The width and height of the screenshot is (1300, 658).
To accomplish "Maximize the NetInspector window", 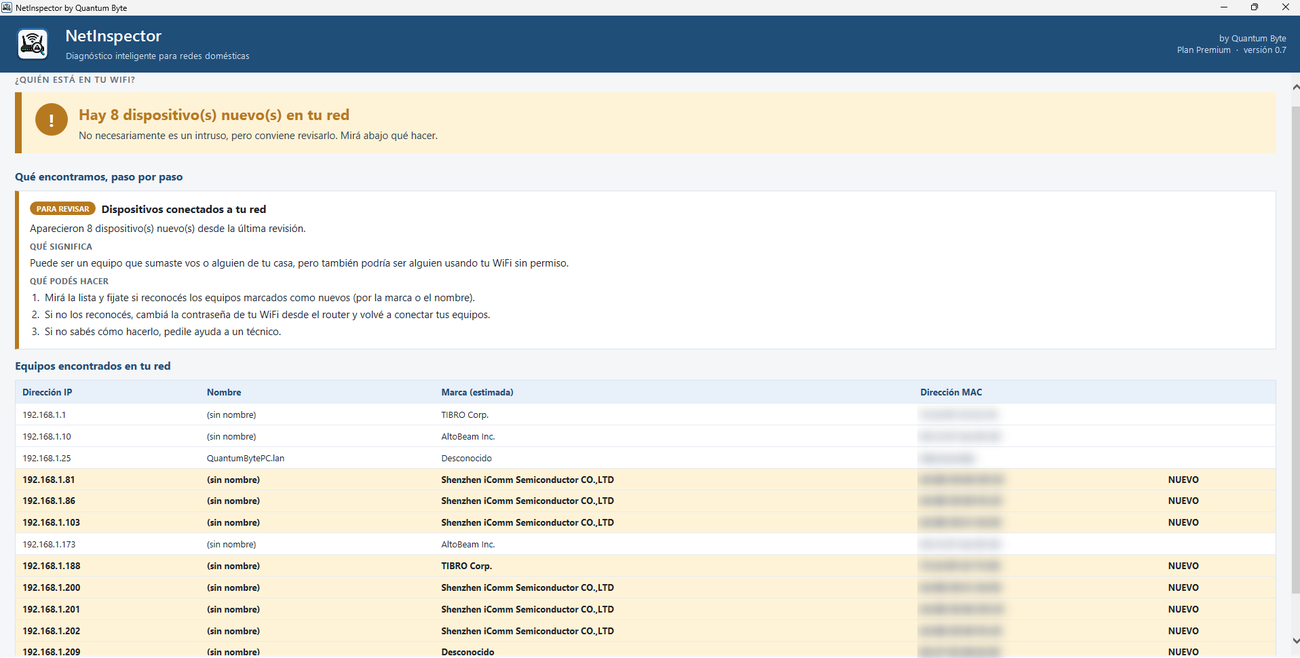I will [x=1254, y=7].
